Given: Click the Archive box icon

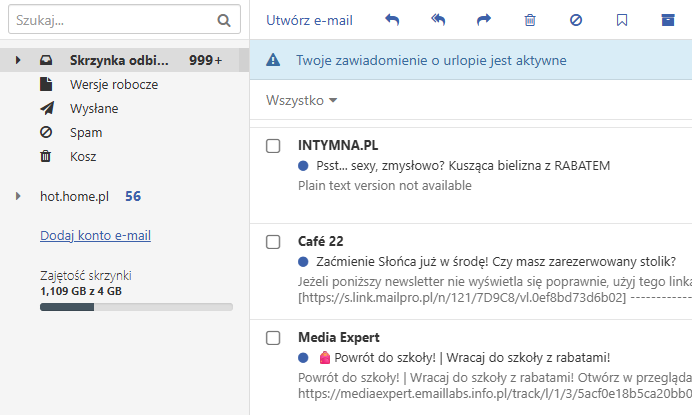Looking at the screenshot, I should pos(668,20).
